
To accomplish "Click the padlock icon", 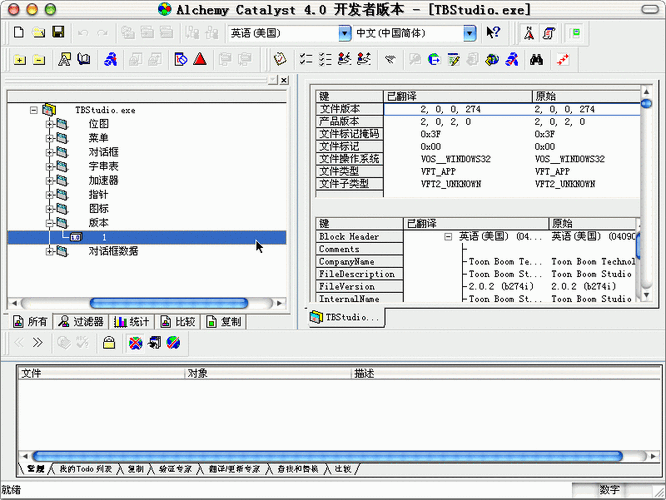I will pos(109,342).
